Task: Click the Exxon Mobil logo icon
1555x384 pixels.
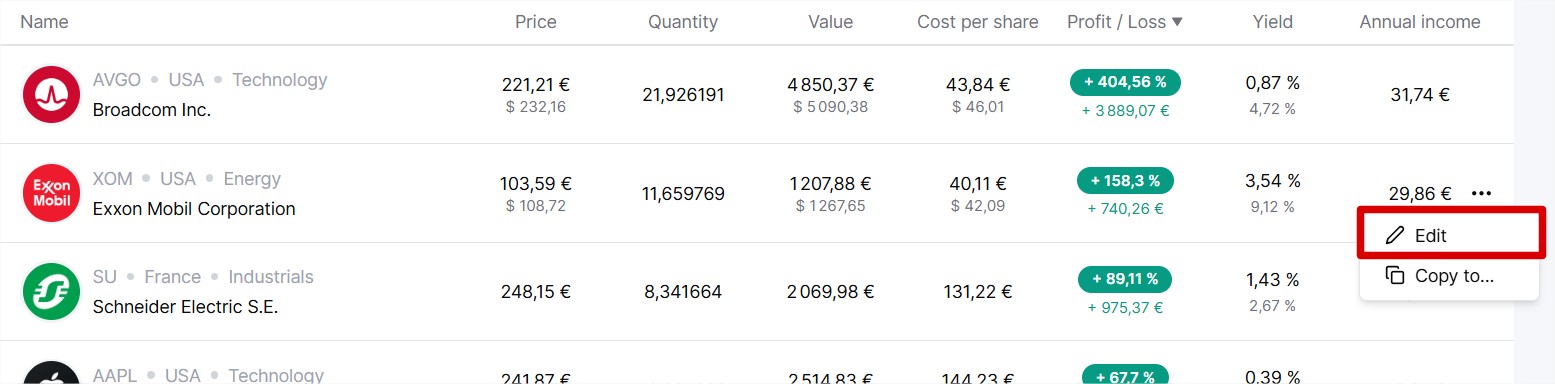Action: [50, 193]
